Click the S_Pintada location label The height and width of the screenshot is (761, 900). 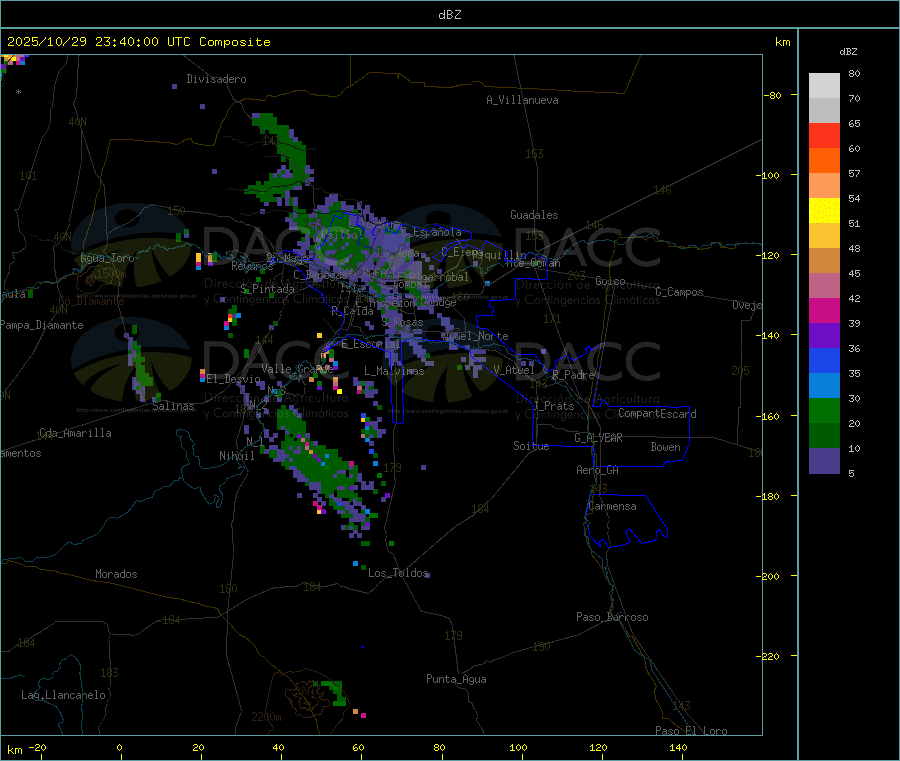pyautogui.click(x=267, y=289)
